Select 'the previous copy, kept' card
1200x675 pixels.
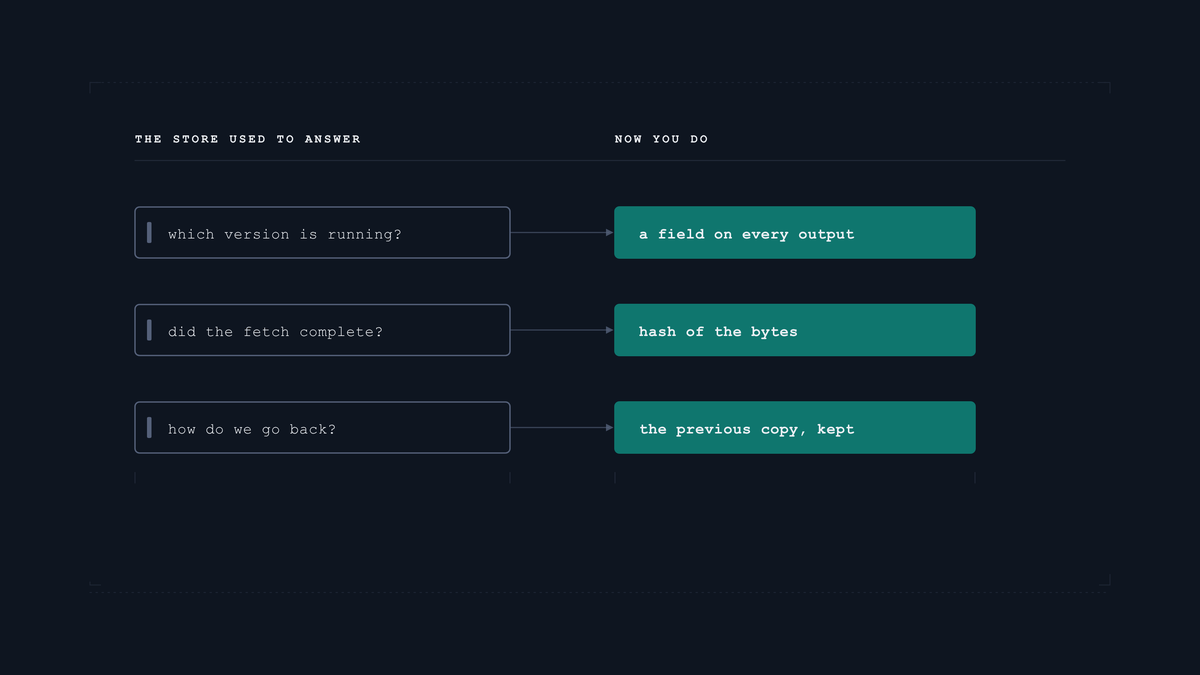(x=795, y=428)
